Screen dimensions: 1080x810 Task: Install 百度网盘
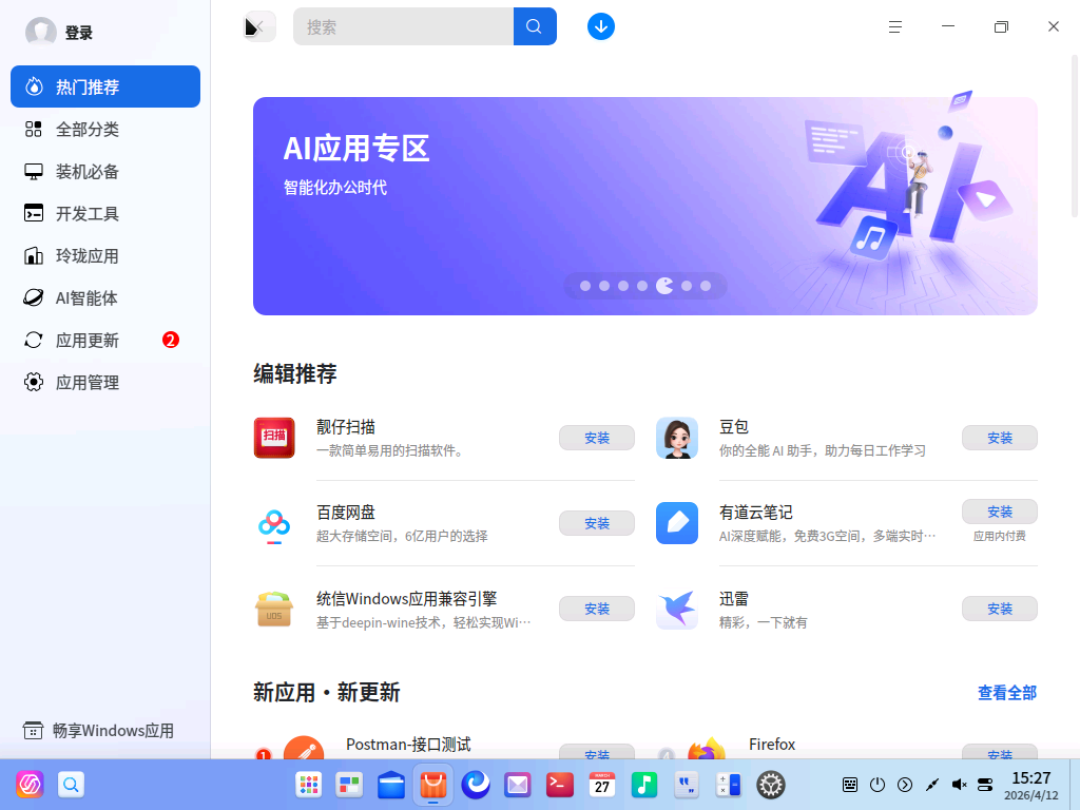pyautogui.click(x=596, y=523)
